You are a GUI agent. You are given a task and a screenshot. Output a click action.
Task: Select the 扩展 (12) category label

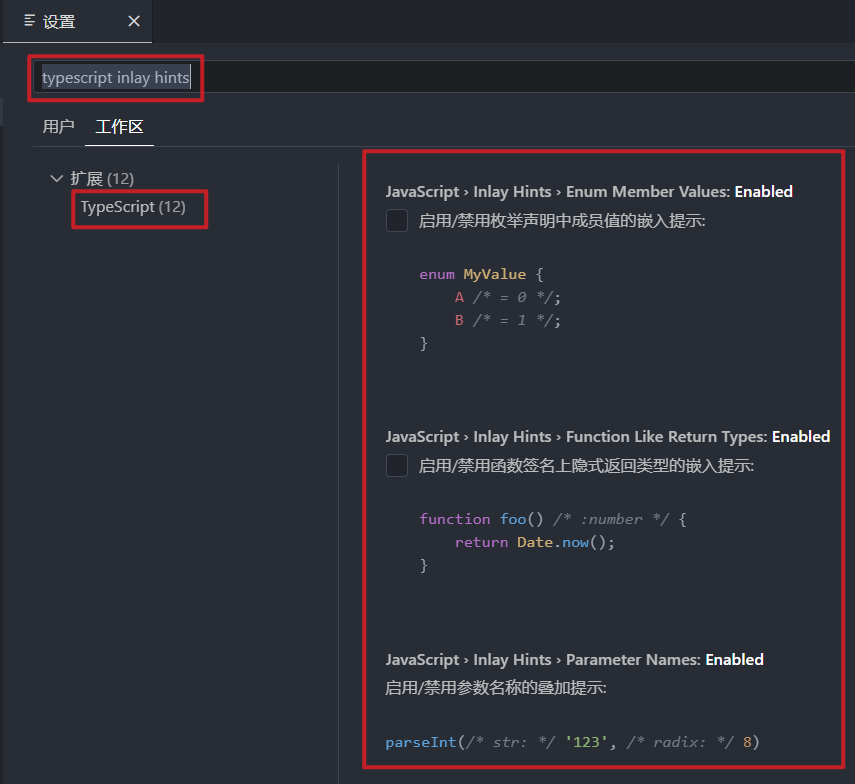click(x=102, y=178)
